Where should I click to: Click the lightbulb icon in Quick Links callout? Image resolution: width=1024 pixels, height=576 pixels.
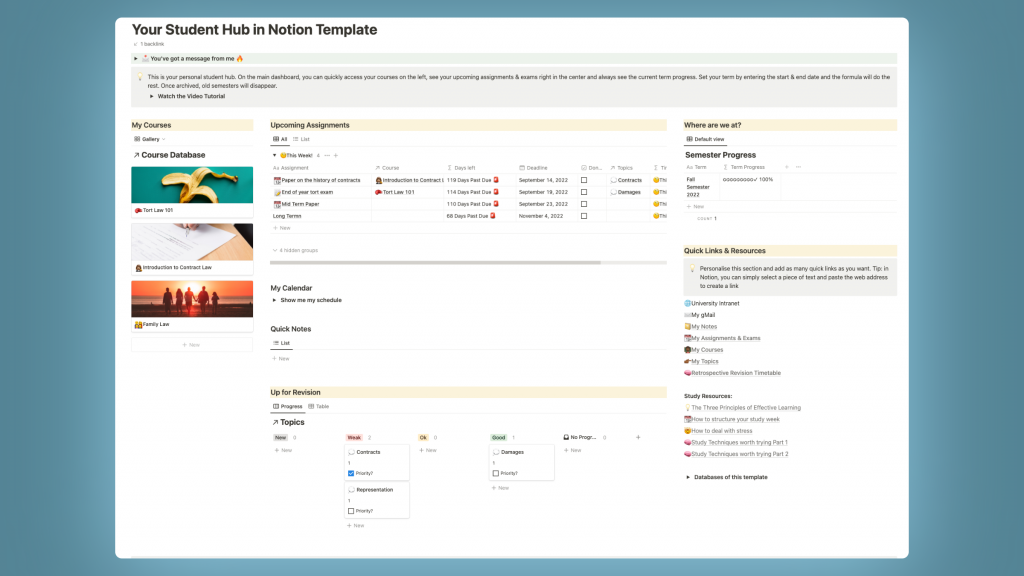[x=691, y=269]
